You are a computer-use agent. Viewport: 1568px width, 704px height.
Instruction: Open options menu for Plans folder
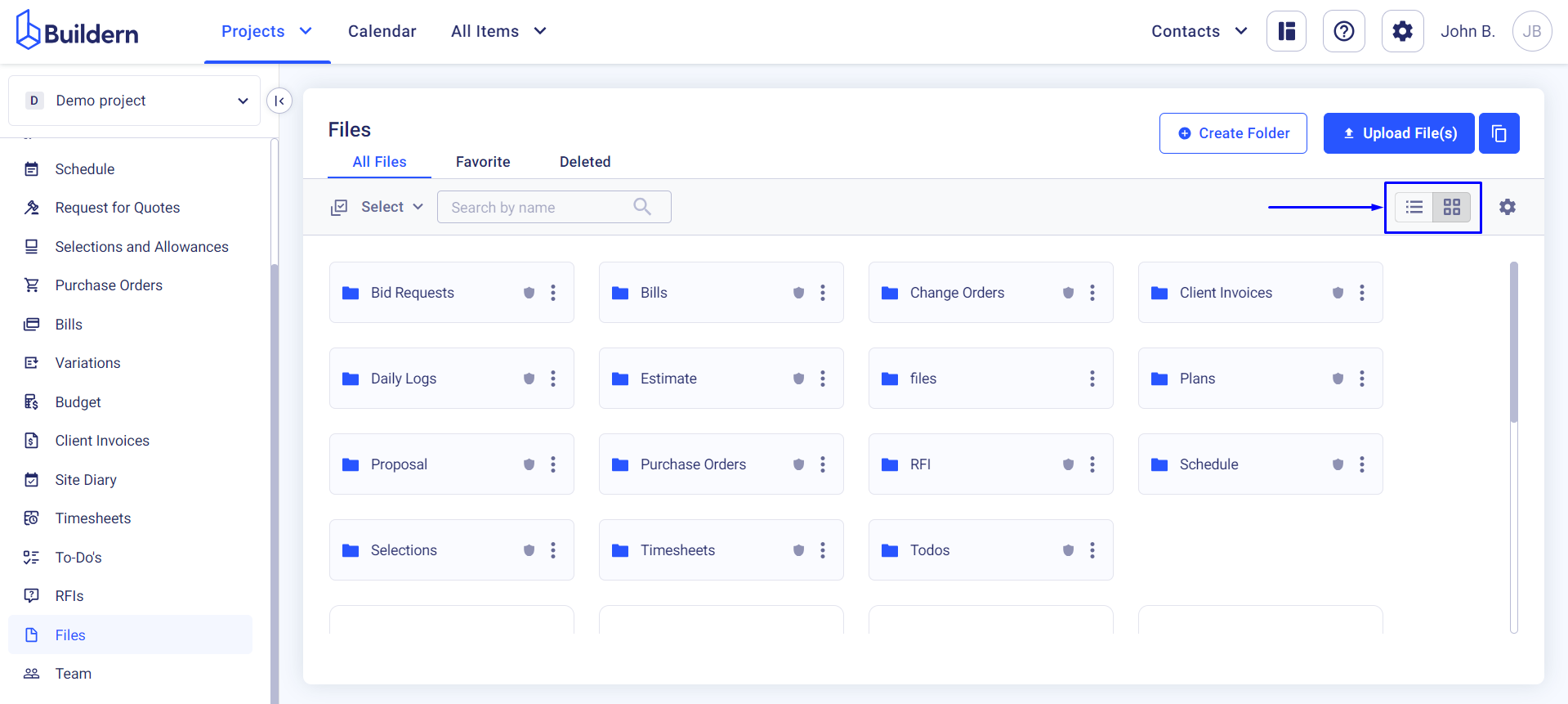click(x=1362, y=379)
